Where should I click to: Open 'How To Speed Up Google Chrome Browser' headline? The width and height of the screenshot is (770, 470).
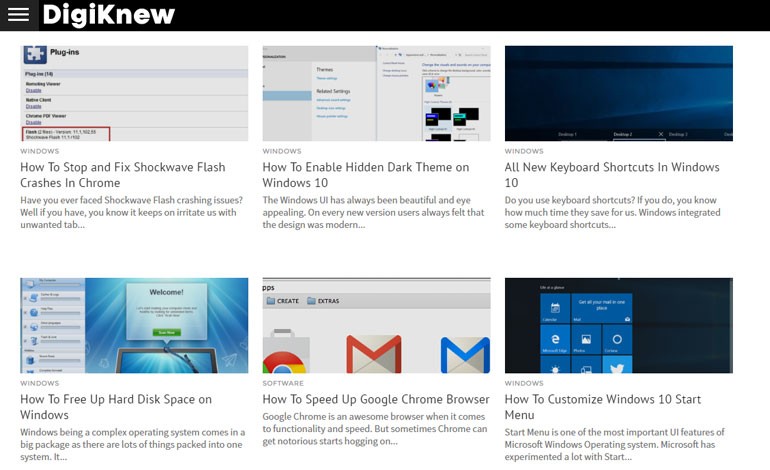[376, 399]
